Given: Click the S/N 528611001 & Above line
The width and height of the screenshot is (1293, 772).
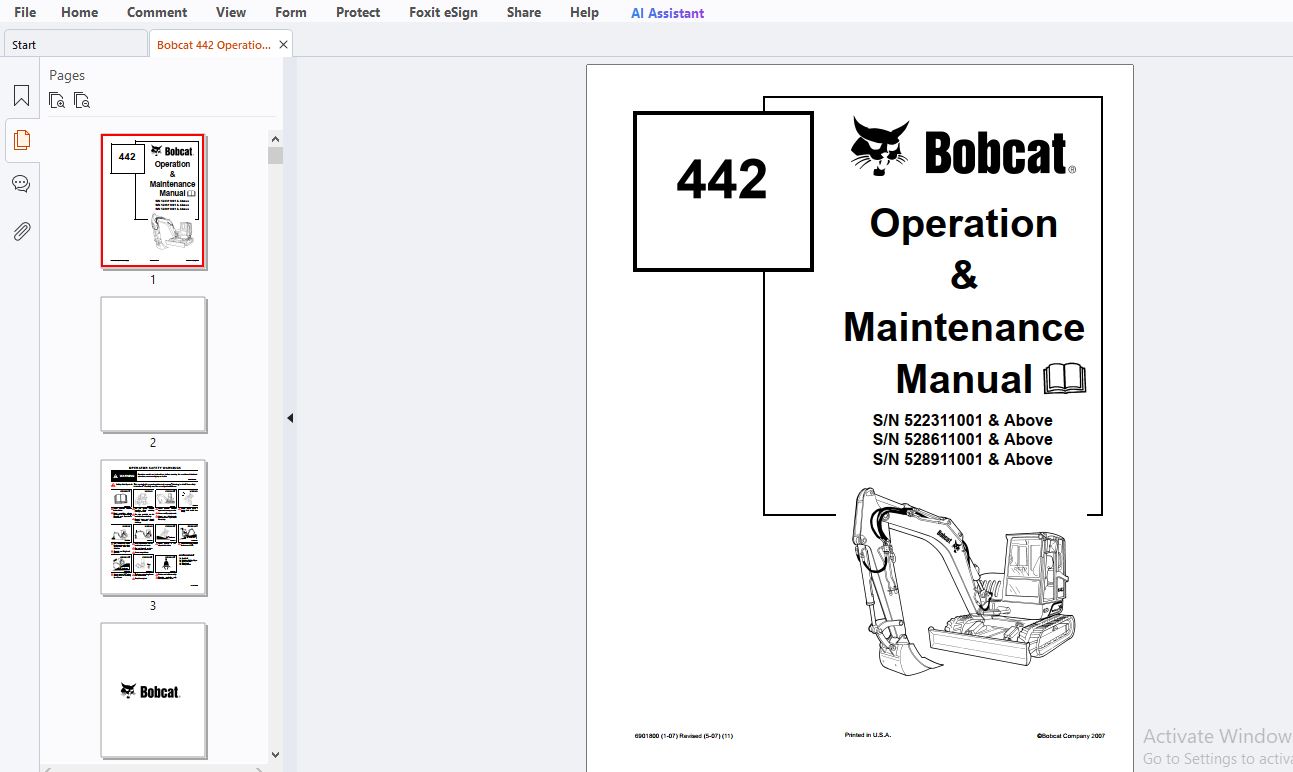Looking at the screenshot, I should (962, 439).
